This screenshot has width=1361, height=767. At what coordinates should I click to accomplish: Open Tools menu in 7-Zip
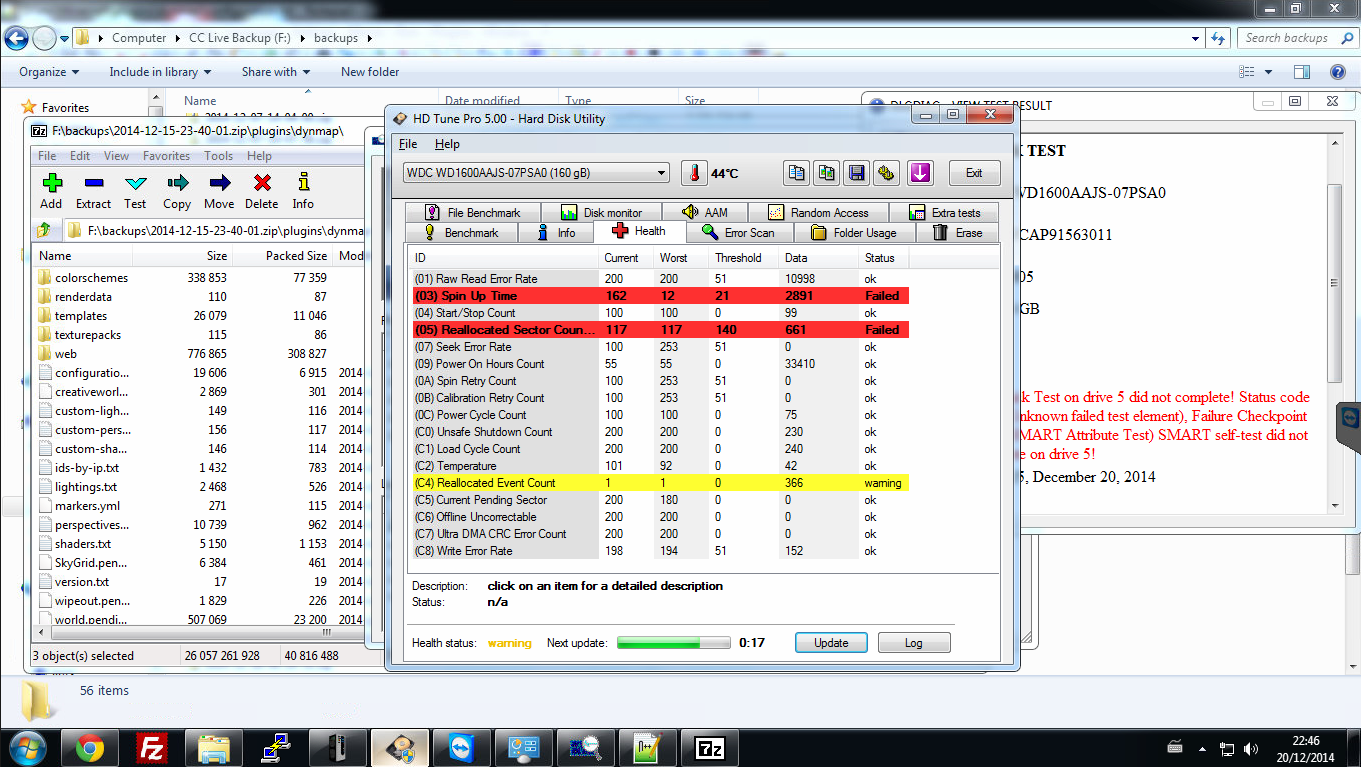click(x=218, y=156)
